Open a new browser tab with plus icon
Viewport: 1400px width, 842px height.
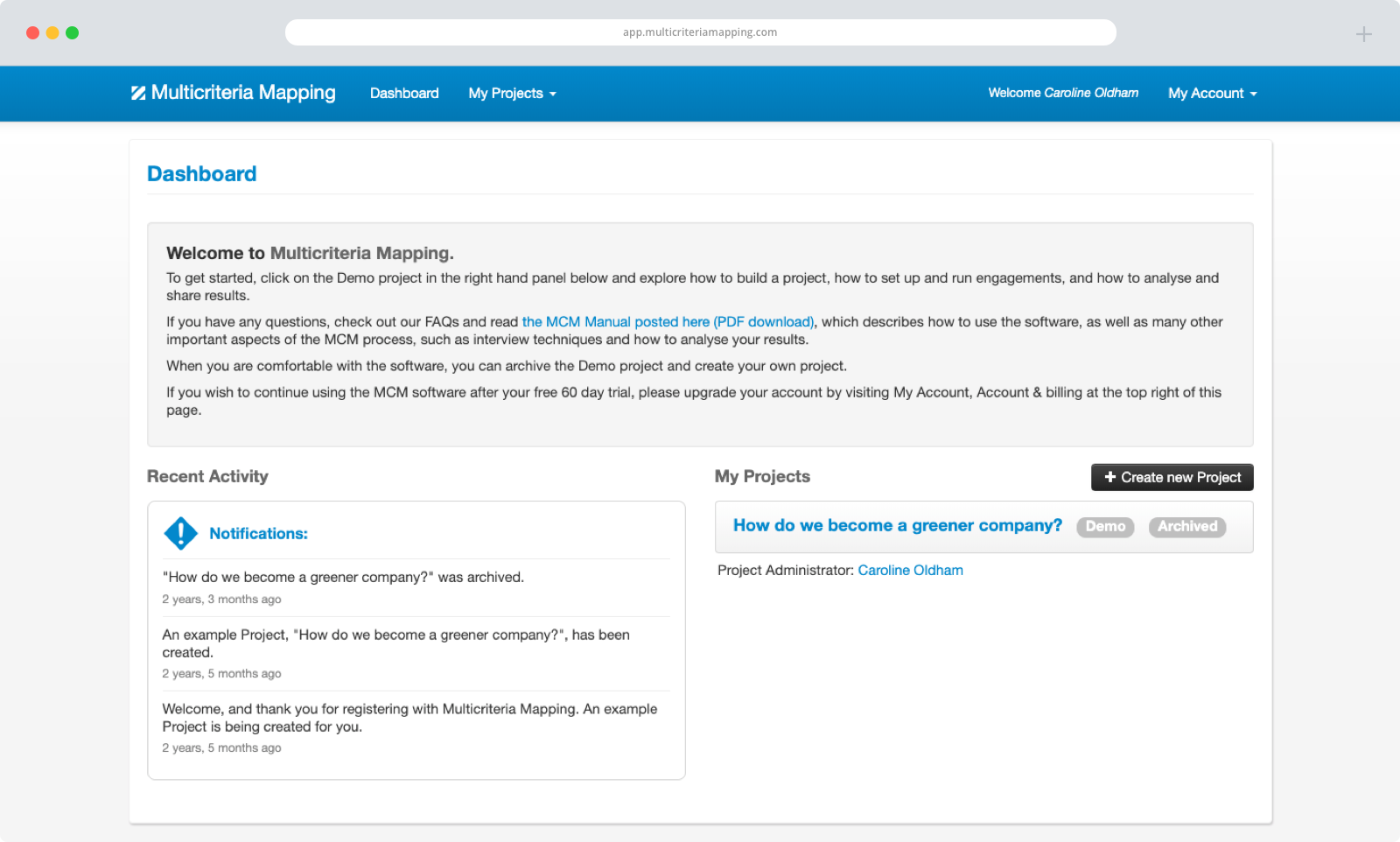pos(1363,34)
